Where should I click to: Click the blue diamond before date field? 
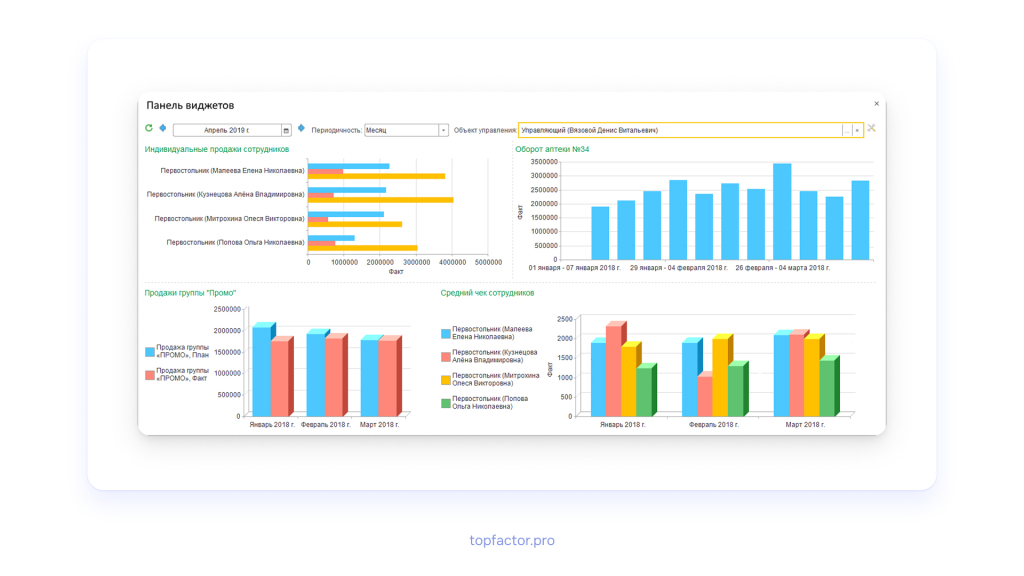163,128
